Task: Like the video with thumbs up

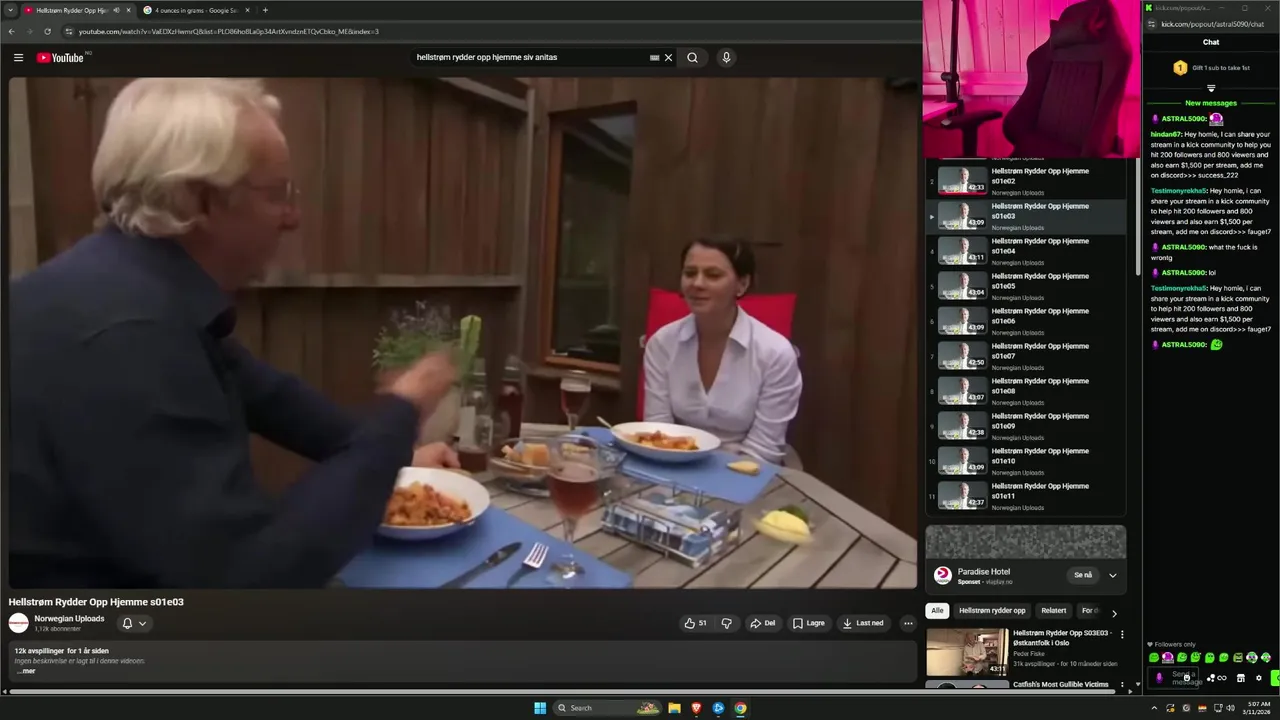Action: (x=696, y=623)
